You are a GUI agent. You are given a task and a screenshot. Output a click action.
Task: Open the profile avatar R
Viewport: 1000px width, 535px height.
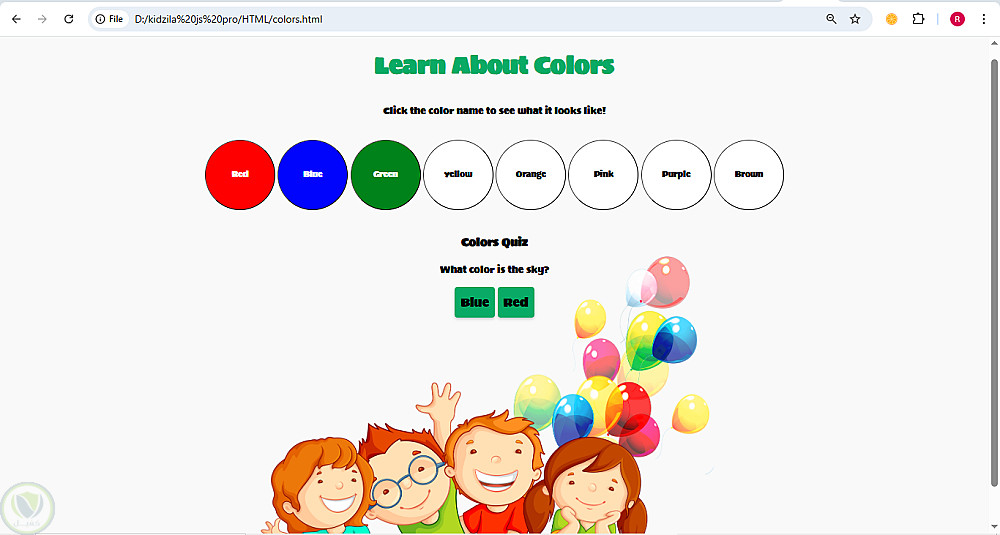(957, 19)
